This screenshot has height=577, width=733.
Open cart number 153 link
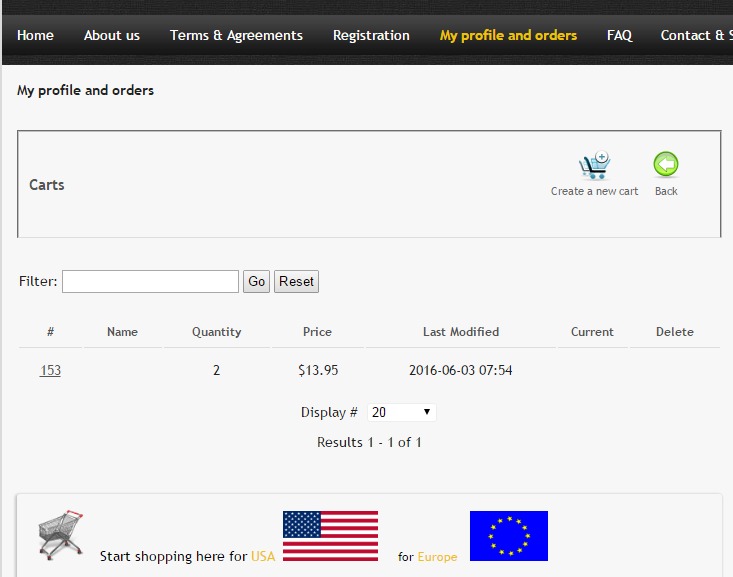click(50, 370)
